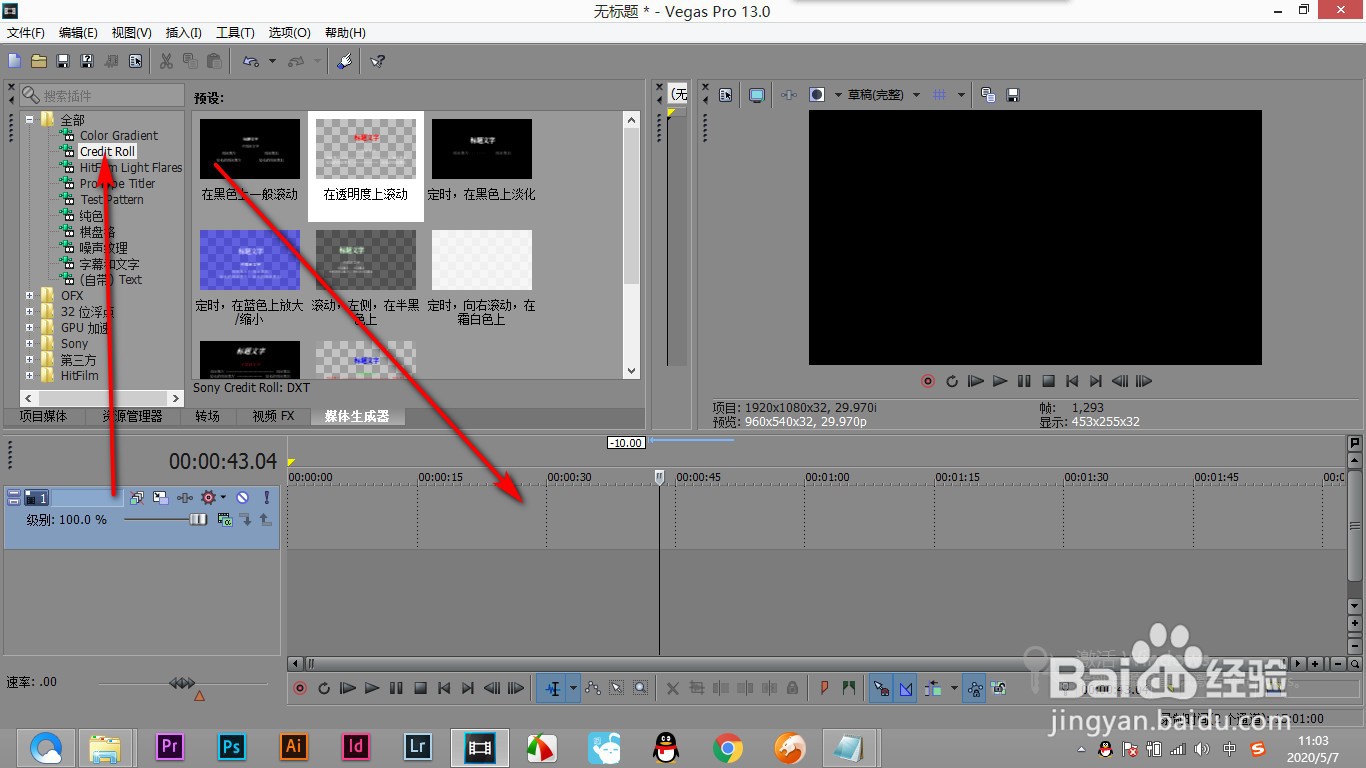Expand the Sony folder
The width and height of the screenshot is (1366, 768).
30,344
